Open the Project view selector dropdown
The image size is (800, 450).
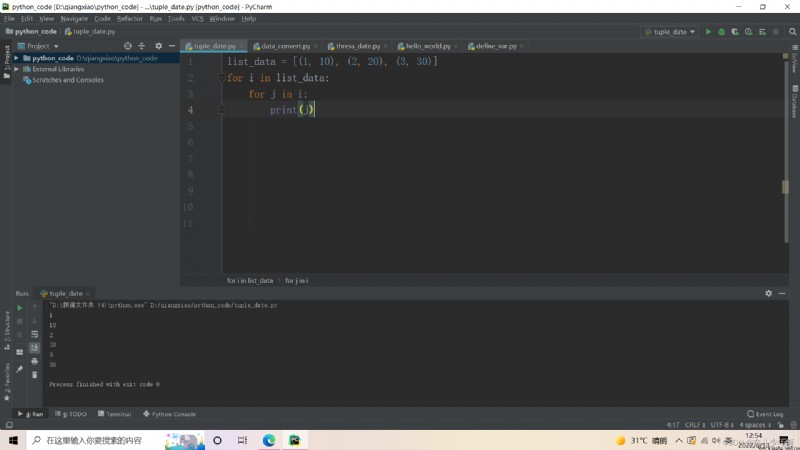pos(38,46)
